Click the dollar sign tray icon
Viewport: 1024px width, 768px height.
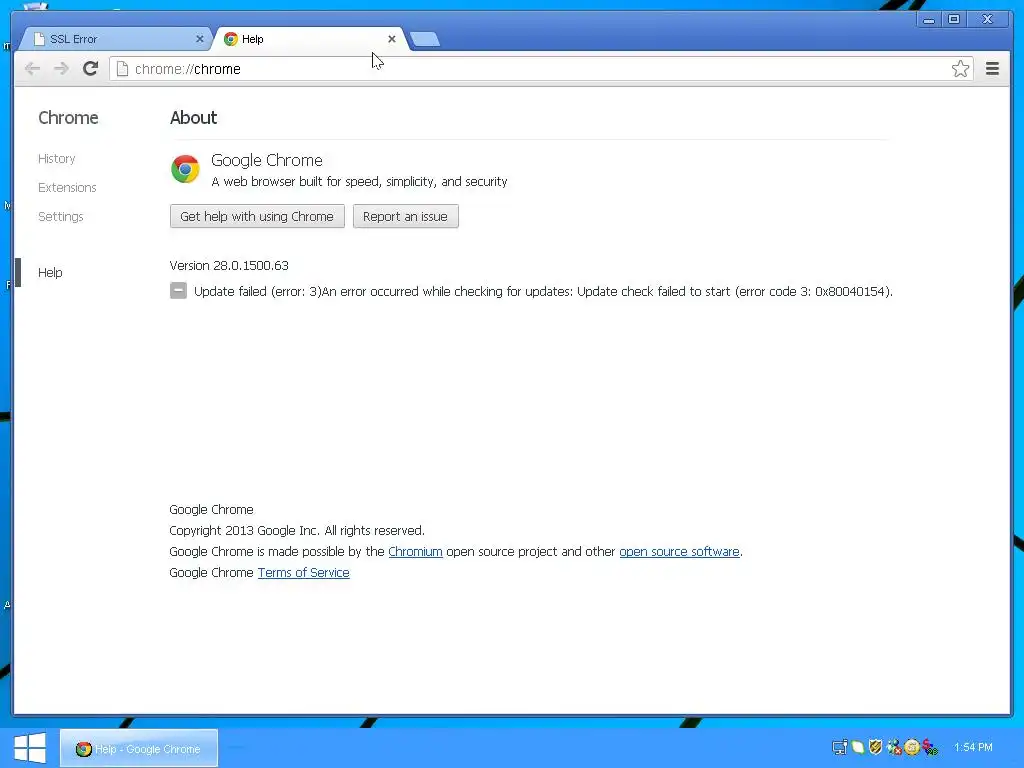click(930, 747)
